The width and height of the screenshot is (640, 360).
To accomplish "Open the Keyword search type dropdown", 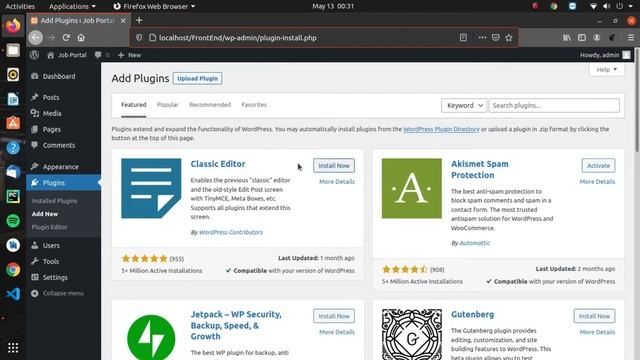I will pos(464,105).
